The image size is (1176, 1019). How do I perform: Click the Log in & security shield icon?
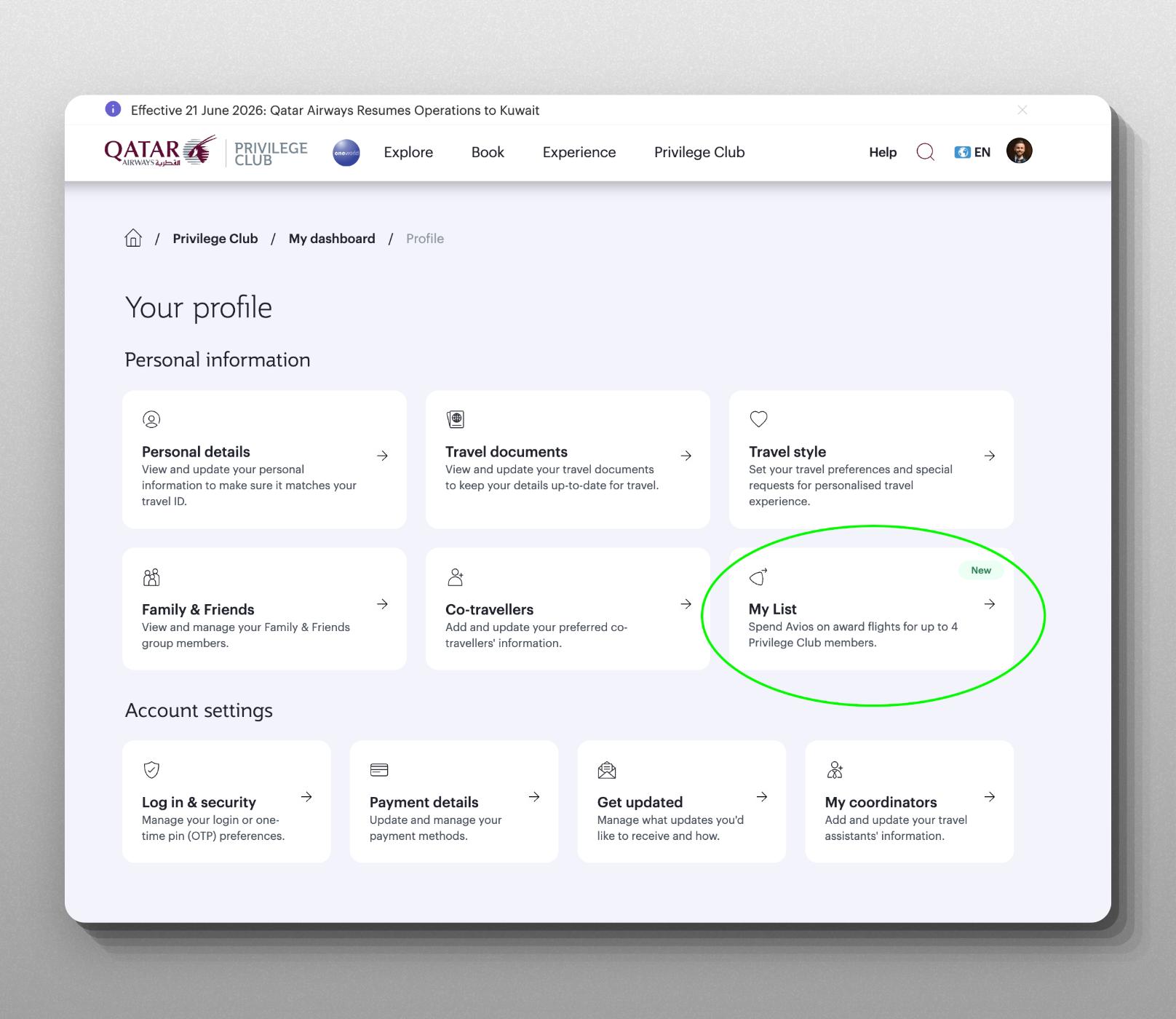pos(151,769)
